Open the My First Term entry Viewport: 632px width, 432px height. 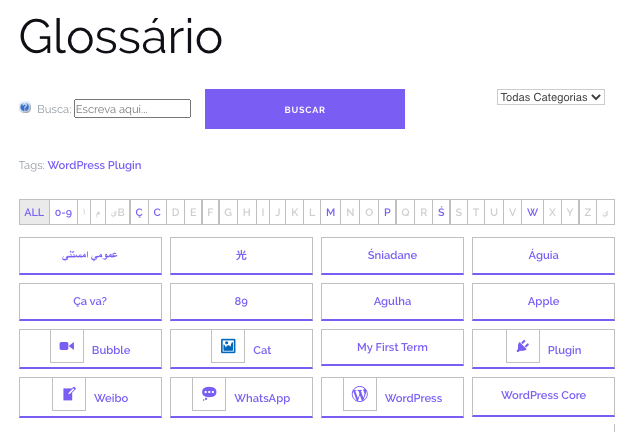coord(392,347)
